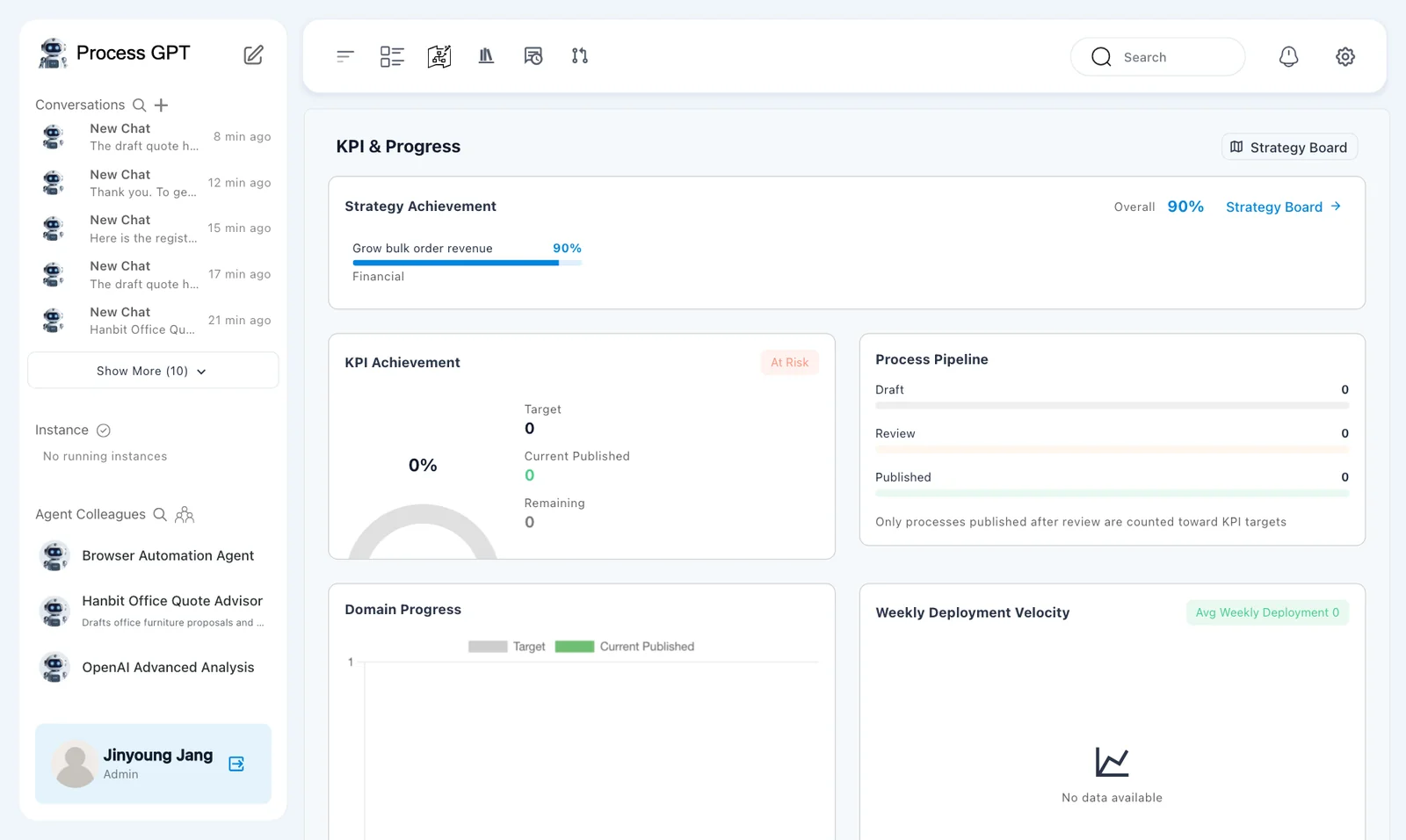1406x840 pixels.
Task: Select Hanbit Office Quote Advisor agent
Action: (x=153, y=611)
